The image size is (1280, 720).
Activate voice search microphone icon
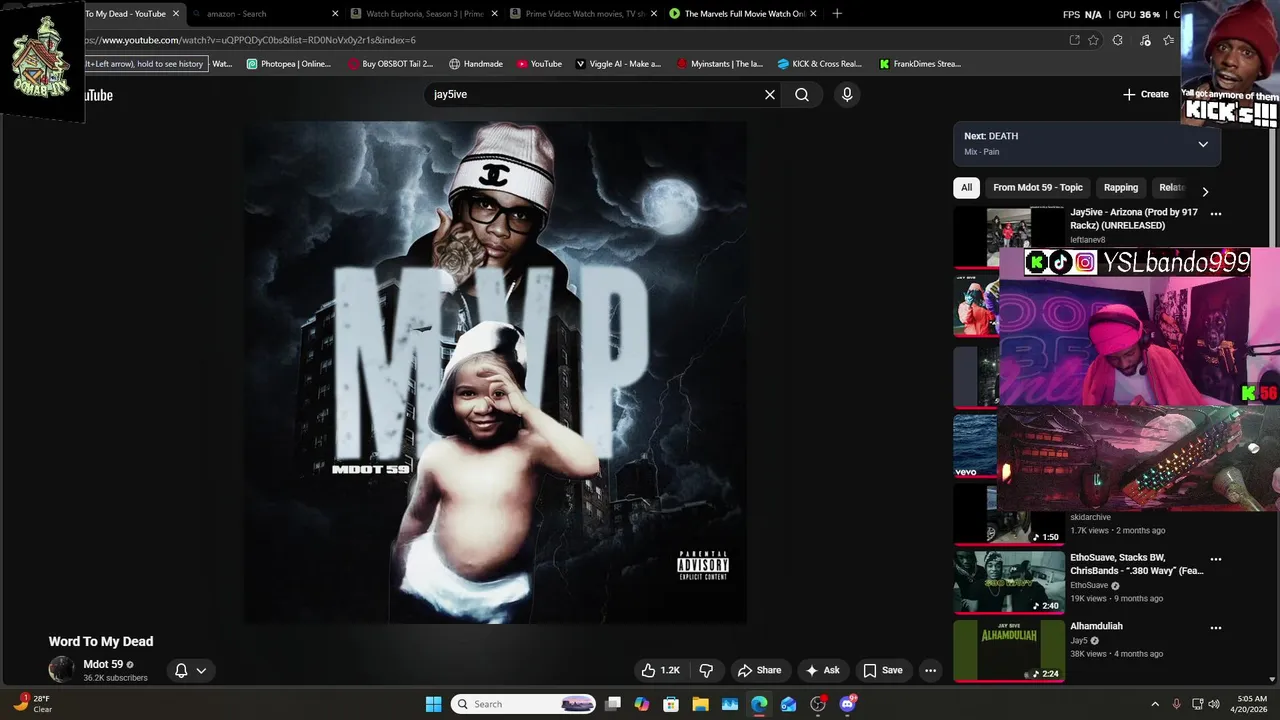coord(847,94)
